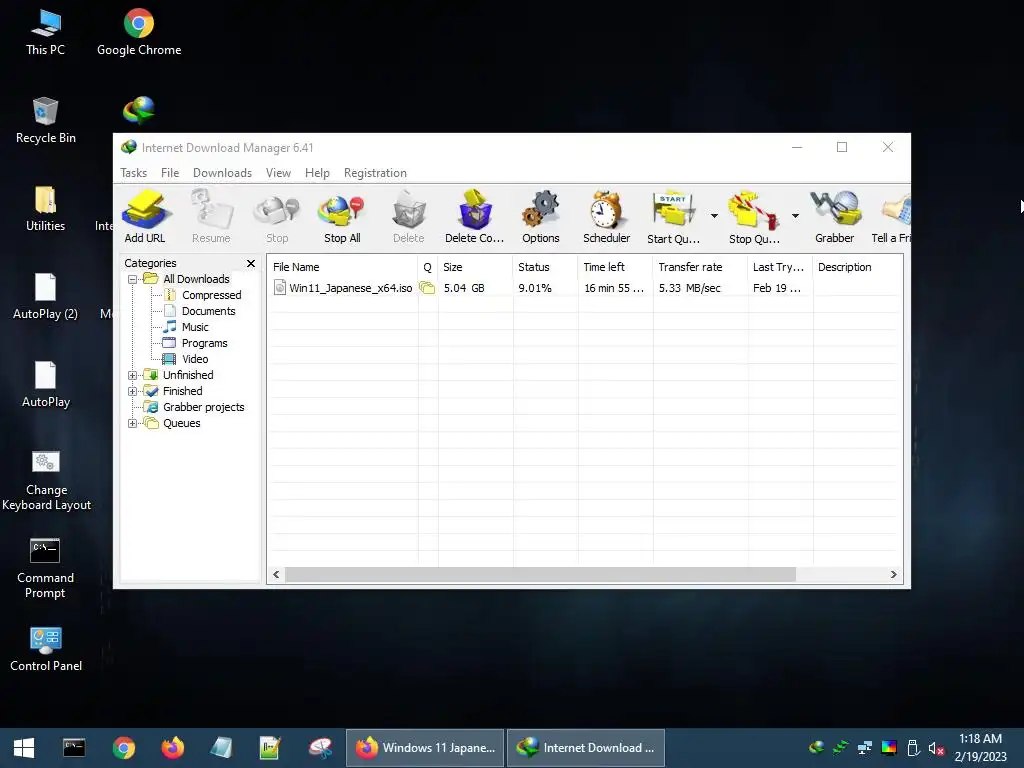Select Control Panel desktop icon
The image size is (1024, 768).
tap(46, 648)
